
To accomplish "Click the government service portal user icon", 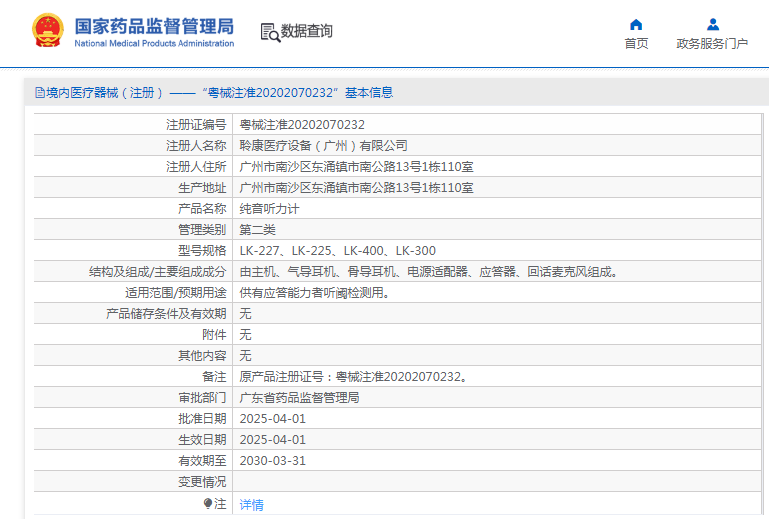I will 713,25.
